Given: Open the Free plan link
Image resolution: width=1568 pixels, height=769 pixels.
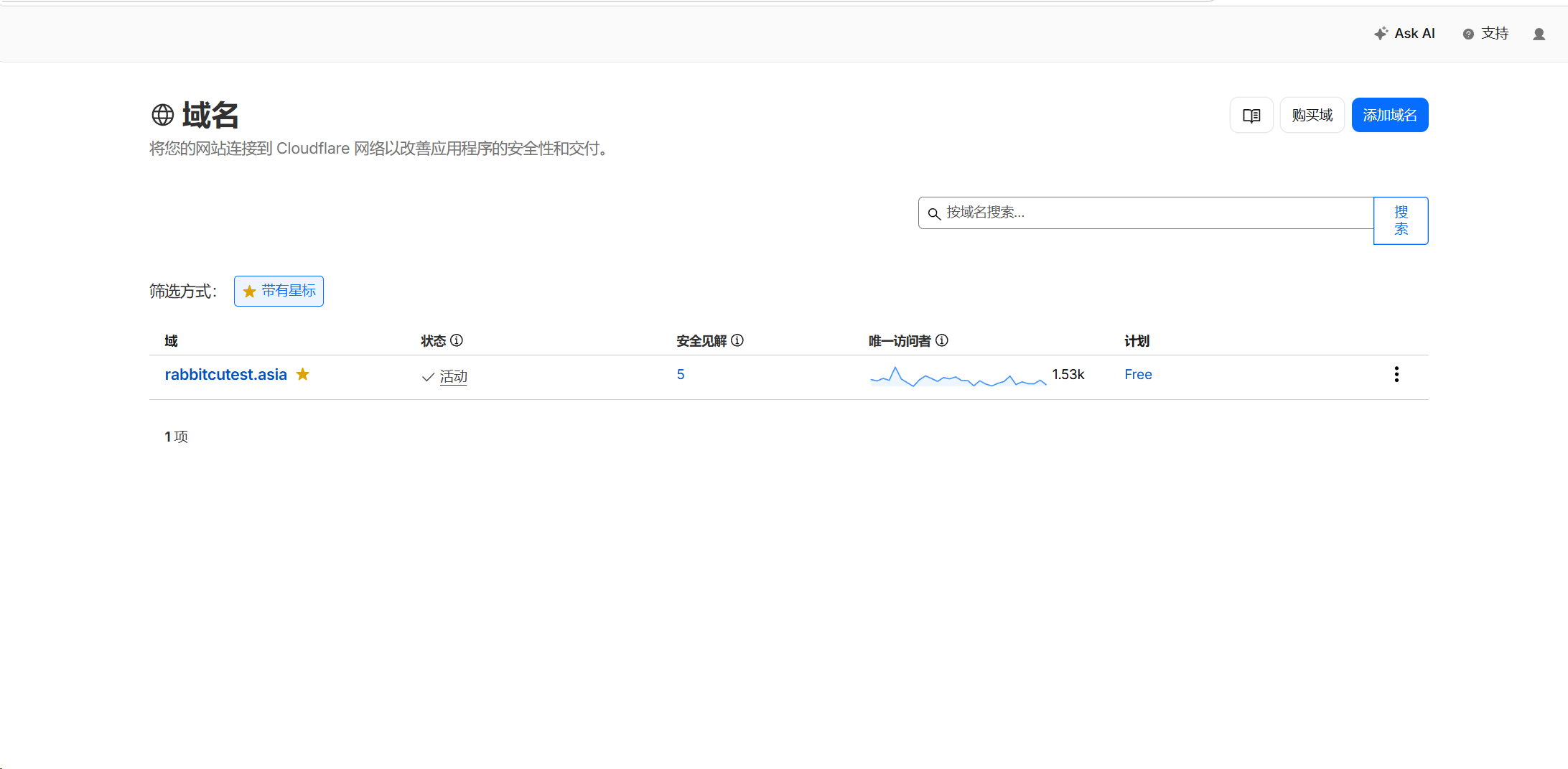Looking at the screenshot, I should click(x=1138, y=375).
